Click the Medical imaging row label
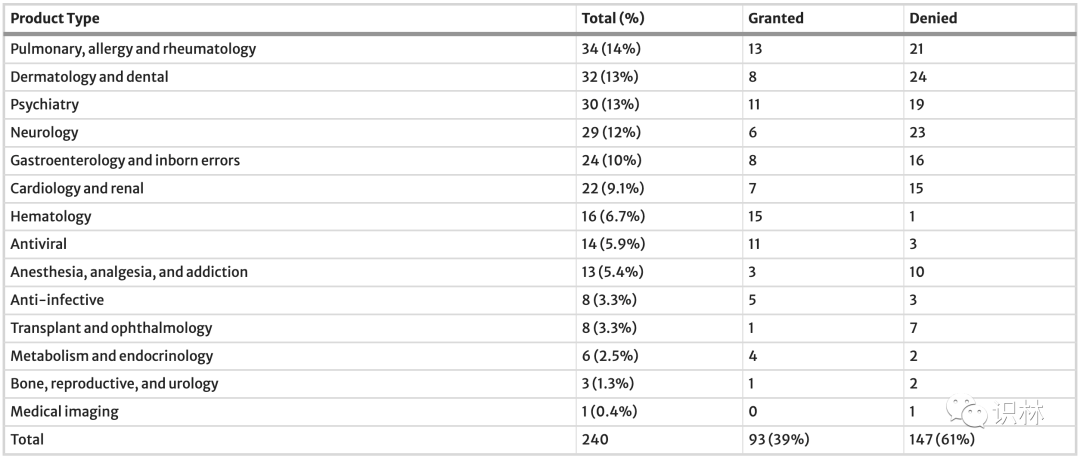The width and height of the screenshot is (1080, 460). tap(64, 411)
